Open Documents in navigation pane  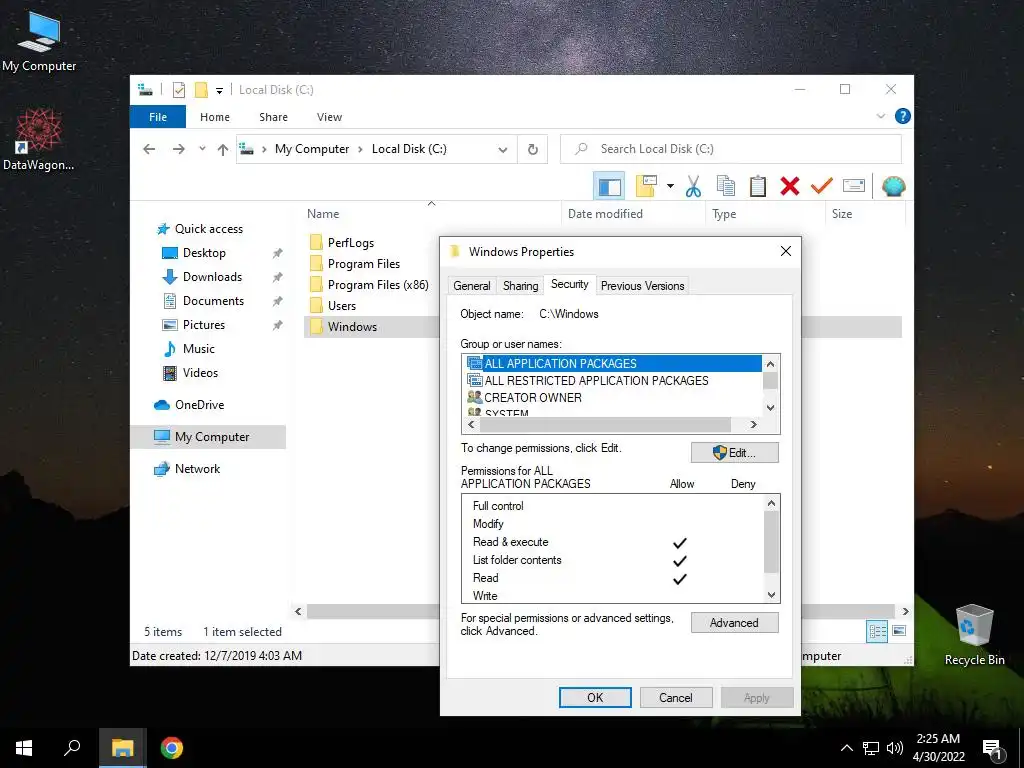click(x=212, y=301)
